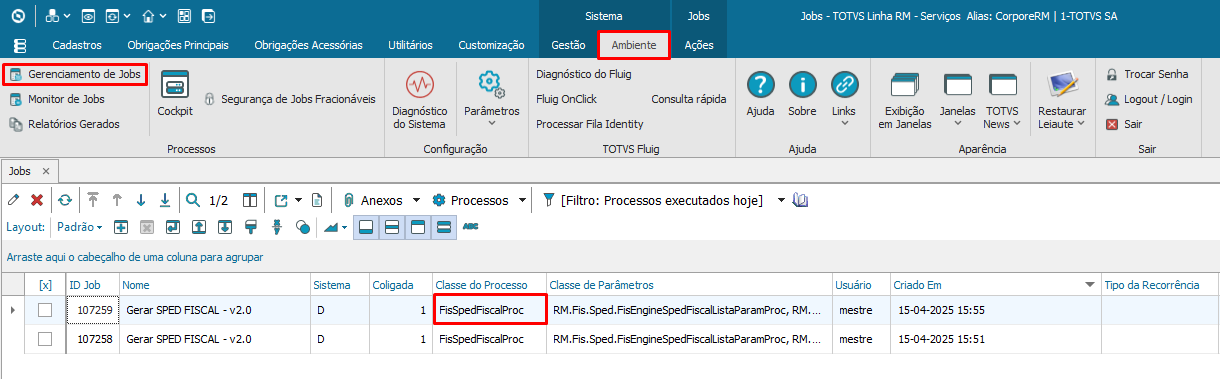Click the layout upload arrow icon
The height and width of the screenshot is (379, 1220).
(198, 227)
